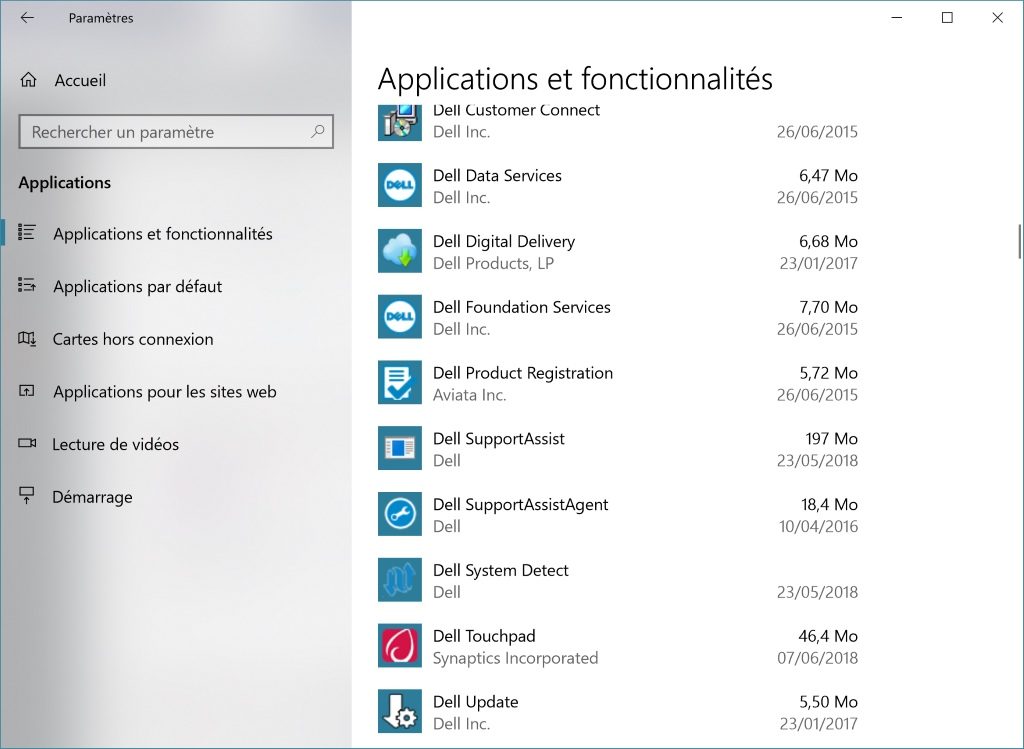Select the Démarrage sidebar icon
Image resolution: width=1024 pixels, height=749 pixels.
(x=27, y=496)
